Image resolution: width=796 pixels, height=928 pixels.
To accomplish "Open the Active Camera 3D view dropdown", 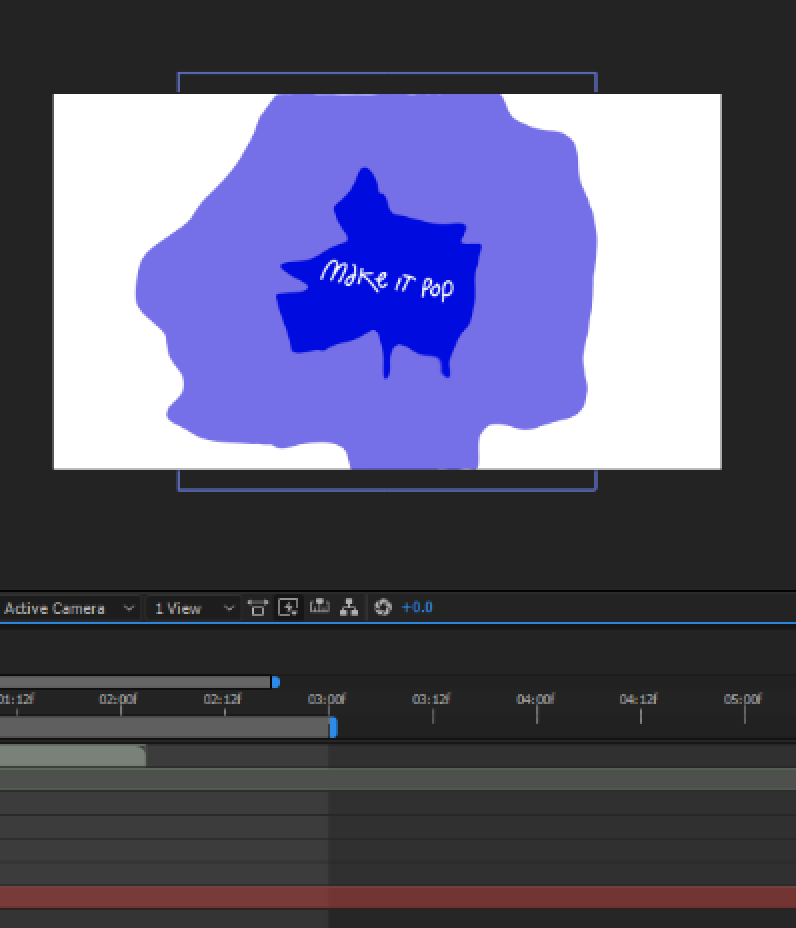I will (69, 608).
